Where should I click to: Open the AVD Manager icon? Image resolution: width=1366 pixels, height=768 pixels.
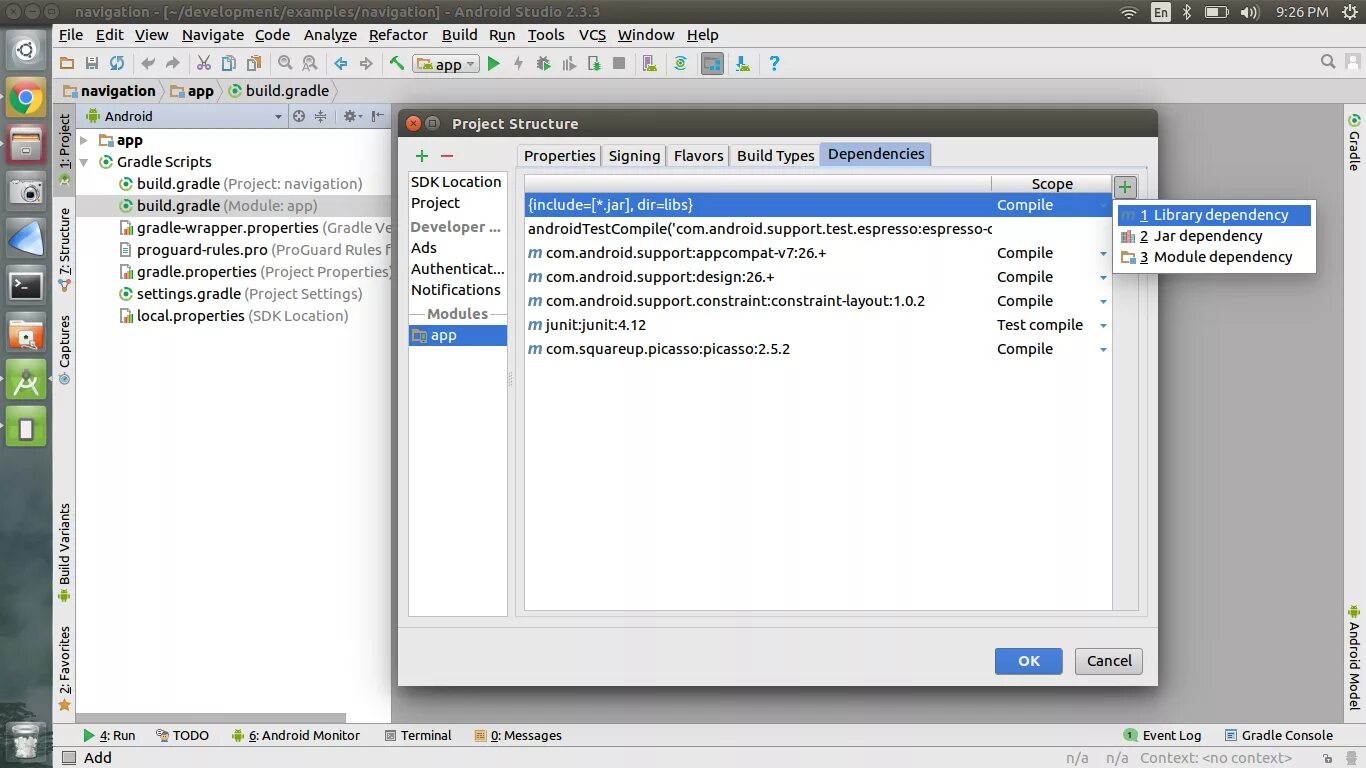650,63
